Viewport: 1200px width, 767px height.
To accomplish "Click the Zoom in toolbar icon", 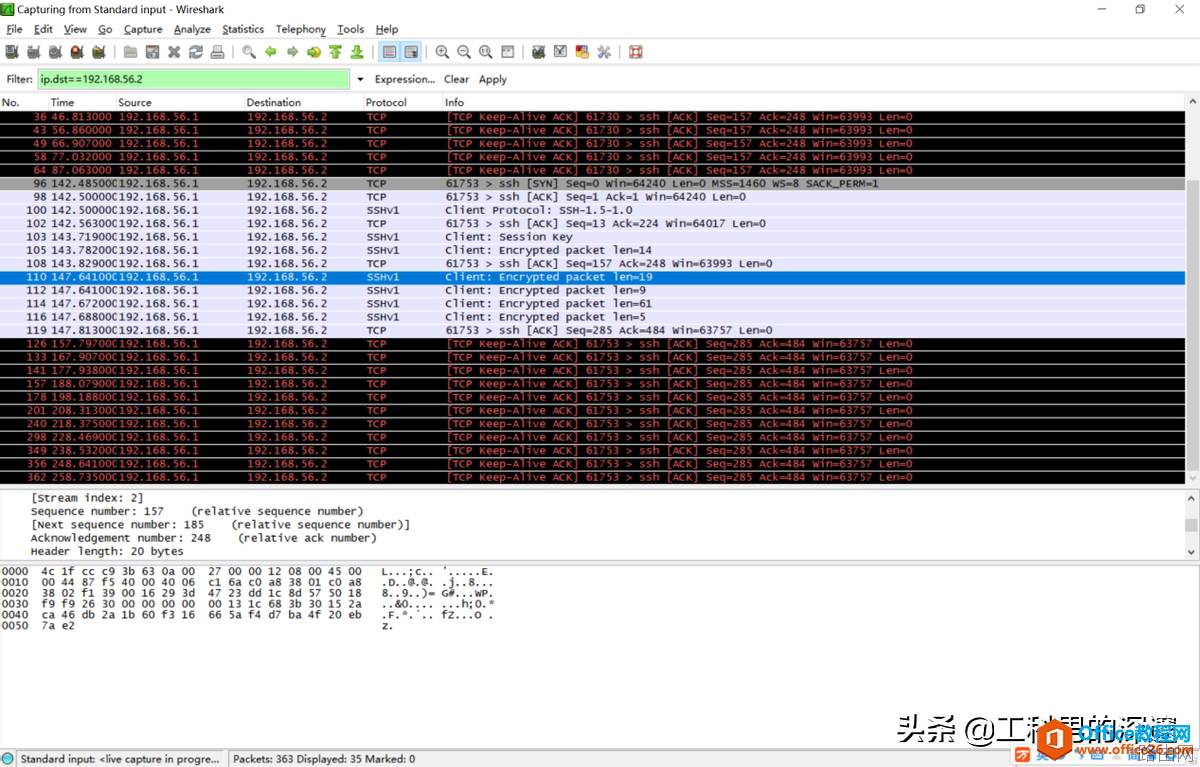I will 442,52.
